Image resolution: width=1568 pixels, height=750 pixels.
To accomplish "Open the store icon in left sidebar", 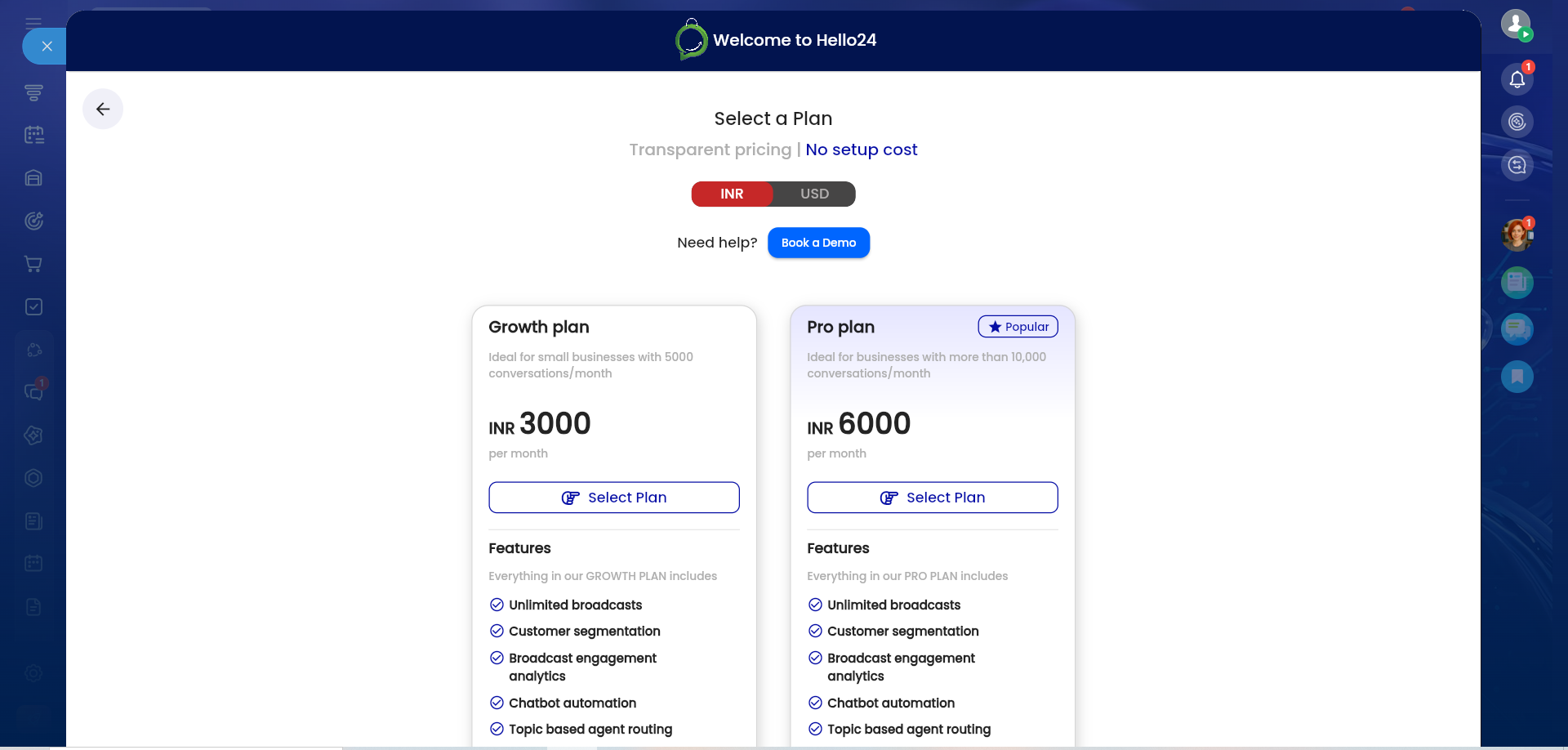I will (x=33, y=178).
